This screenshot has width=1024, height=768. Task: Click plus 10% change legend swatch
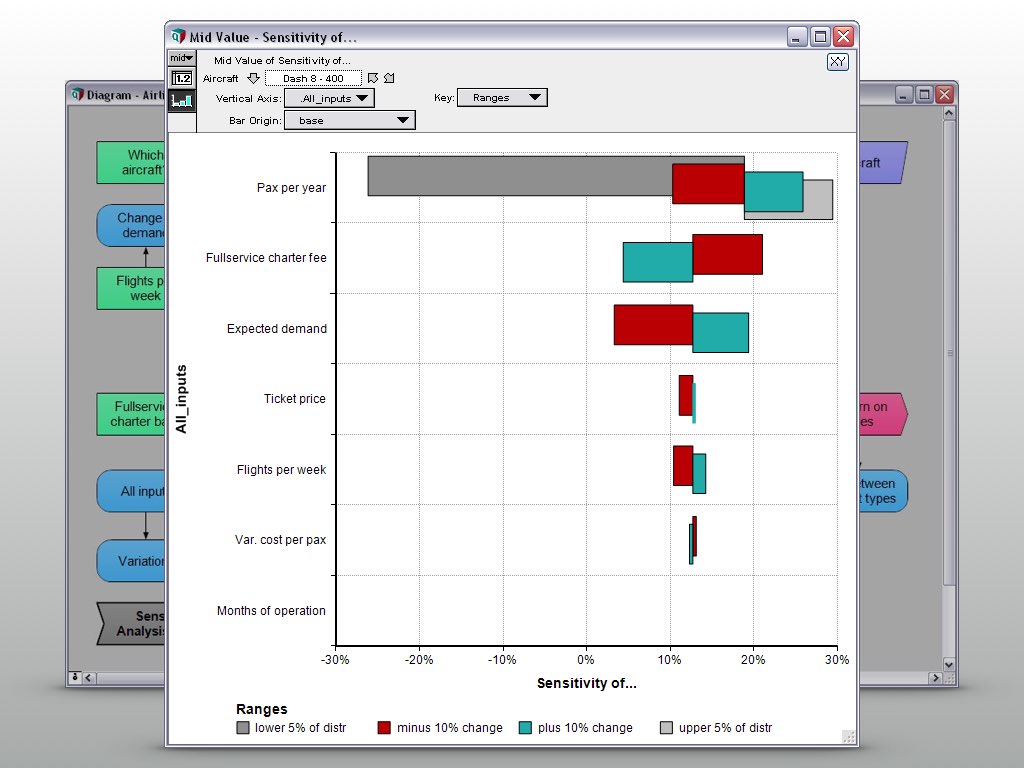click(525, 728)
